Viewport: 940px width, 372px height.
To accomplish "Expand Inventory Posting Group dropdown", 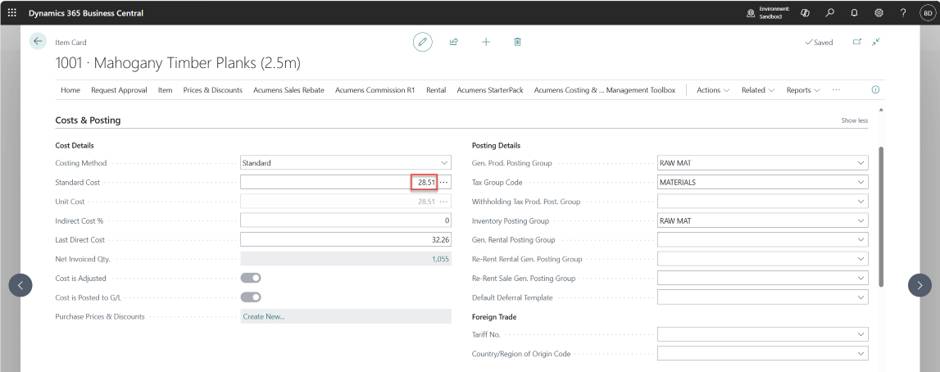I will pyautogui.click(x=861, y=221).
